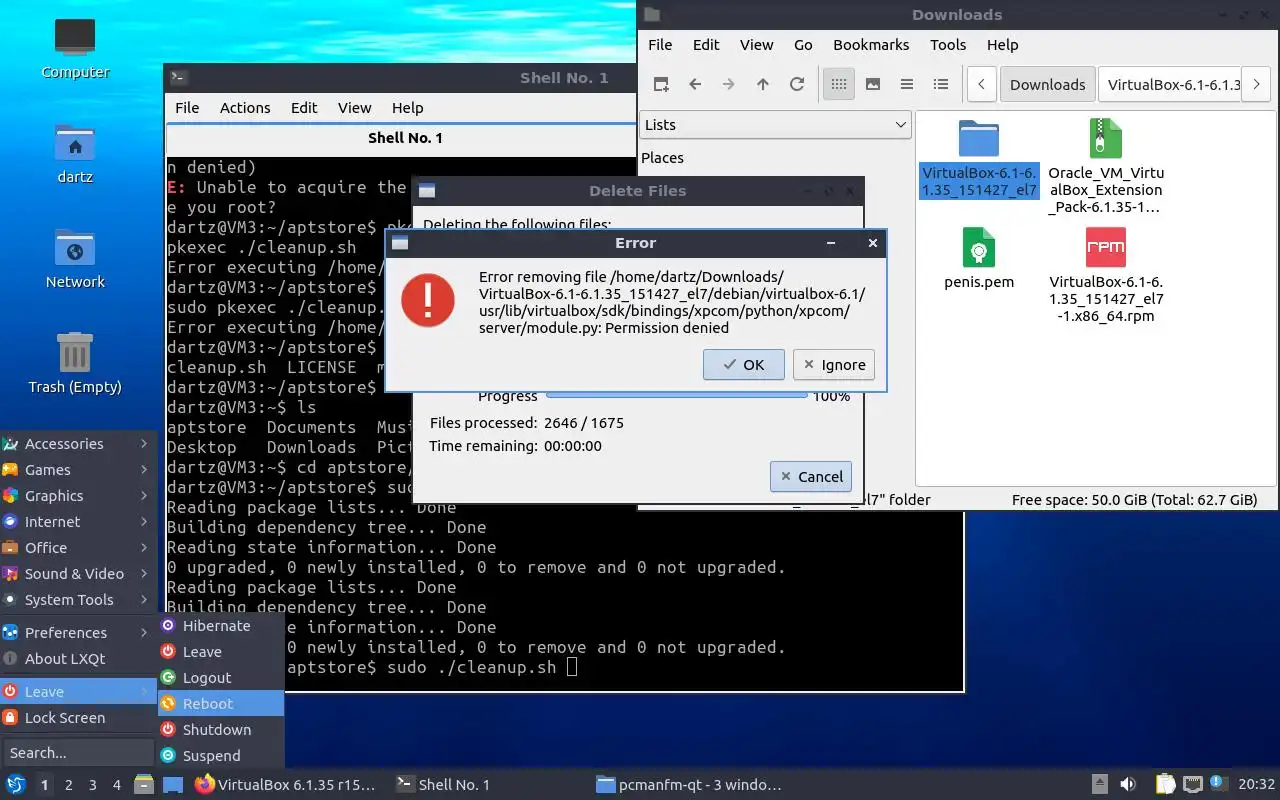Expand Internet submenu in app menu
The width and height of the screenshot is (1280, 800).
pyautogui.click(x=78, y=522)
